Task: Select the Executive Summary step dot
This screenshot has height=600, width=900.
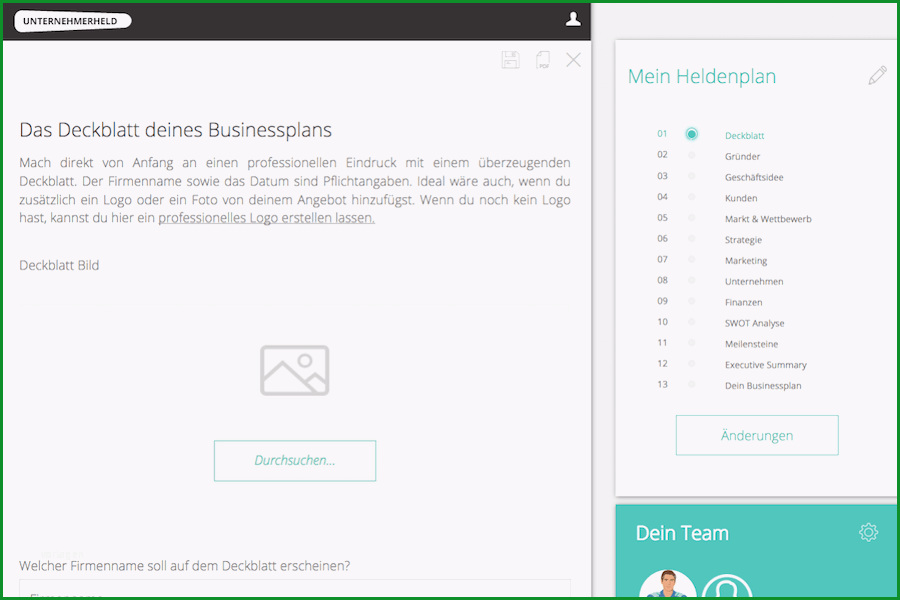Action: (x=692, y=363)
